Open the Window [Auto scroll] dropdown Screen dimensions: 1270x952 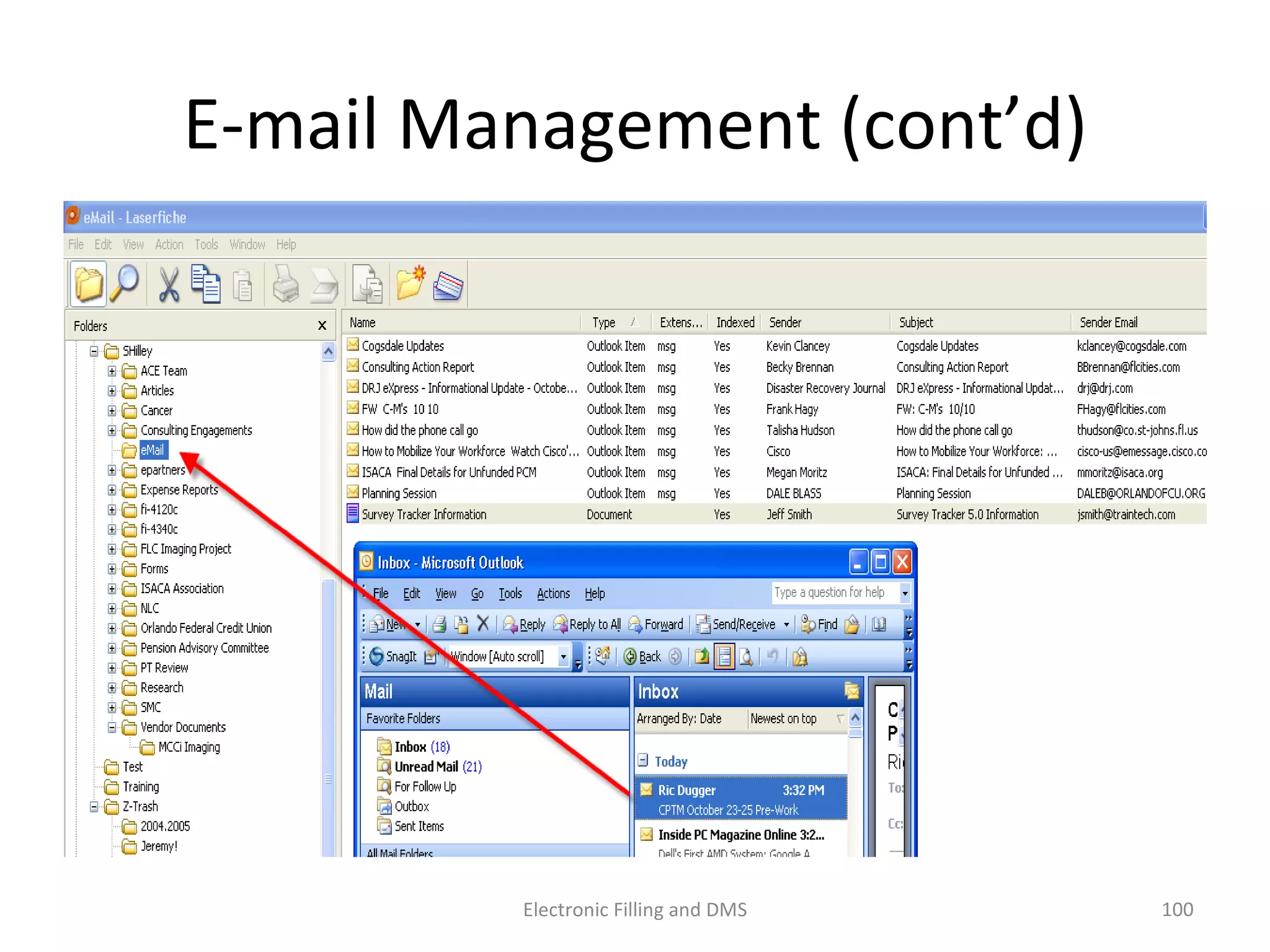[x=563, y=656]
